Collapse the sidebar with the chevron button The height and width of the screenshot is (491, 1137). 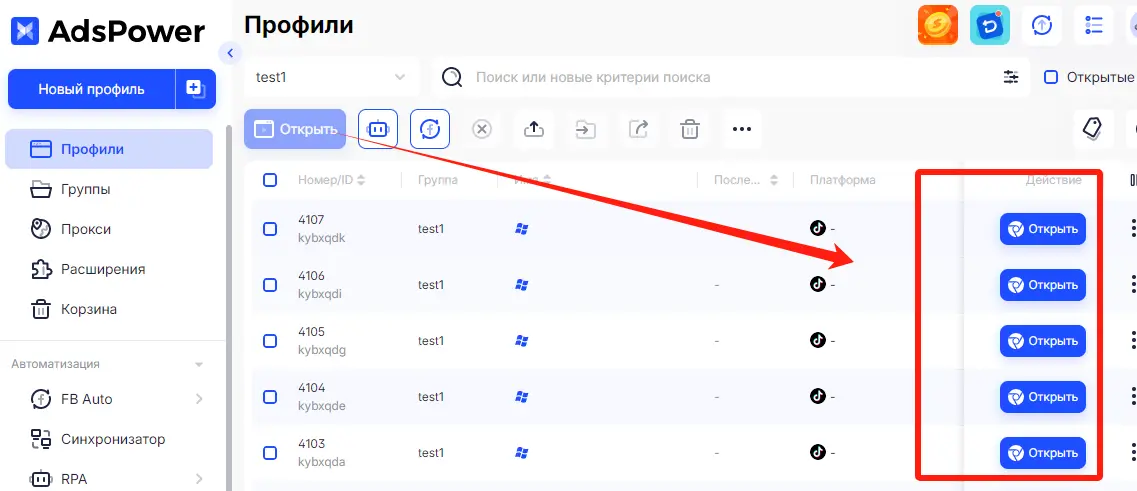(x=230, y=53)
